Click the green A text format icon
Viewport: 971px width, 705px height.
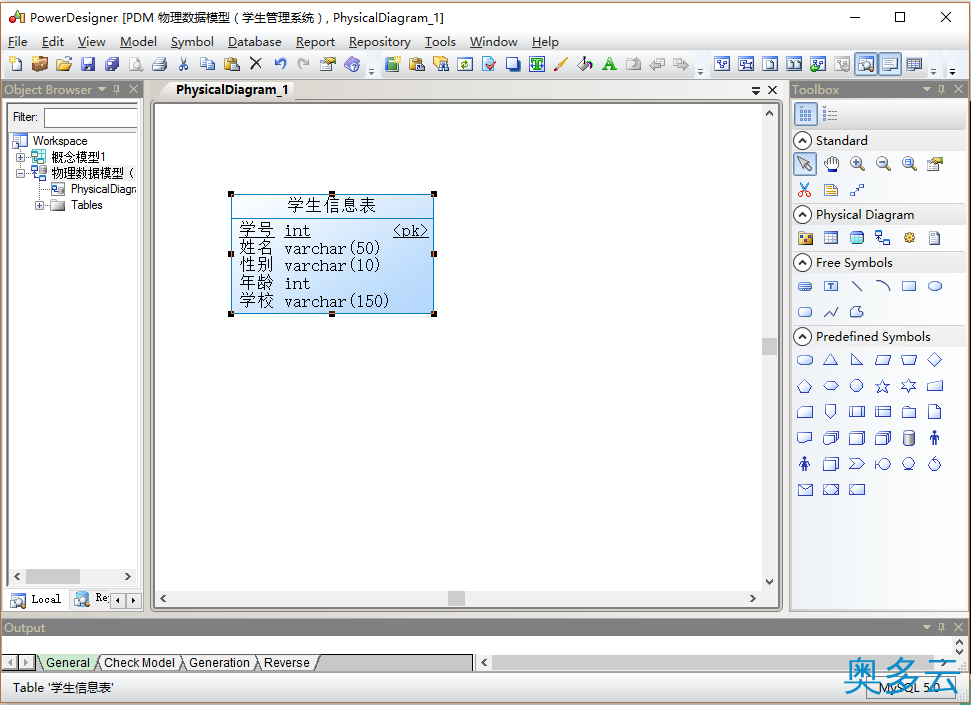(x=609, y=64)
